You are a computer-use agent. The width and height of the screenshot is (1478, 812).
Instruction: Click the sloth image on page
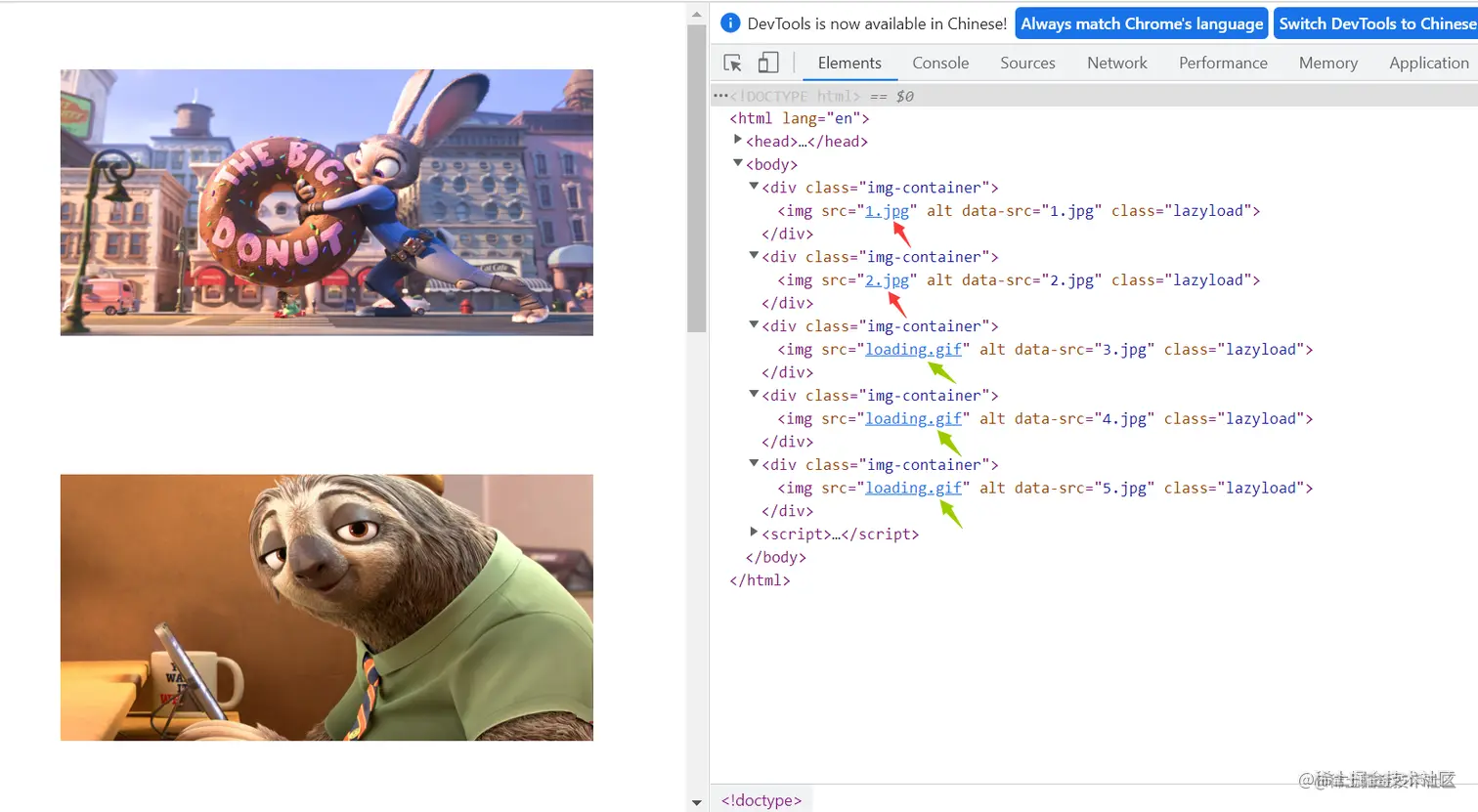[326, 608]
